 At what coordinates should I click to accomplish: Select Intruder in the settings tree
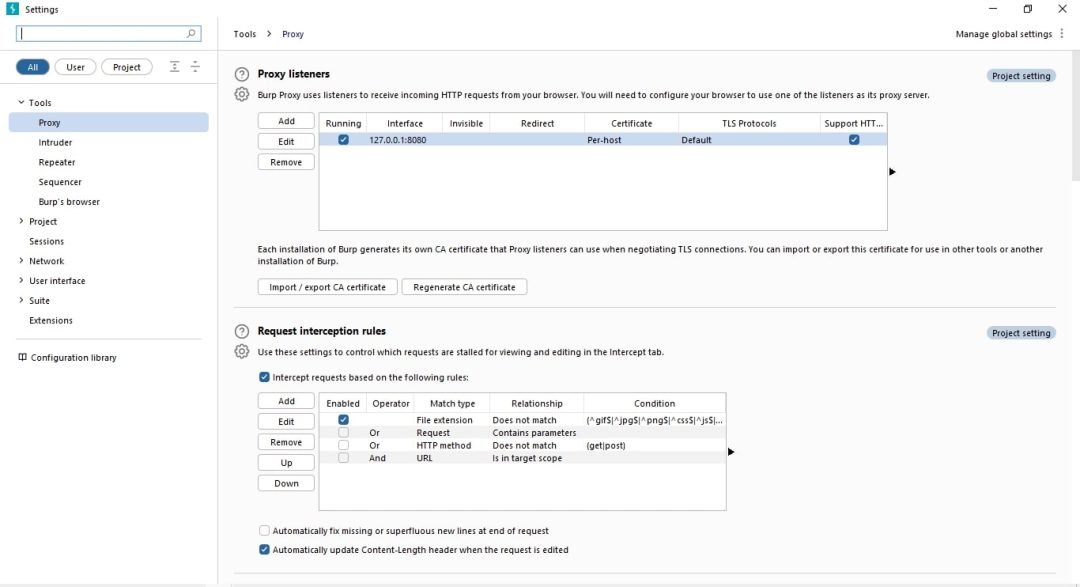[x=55, y=143]
